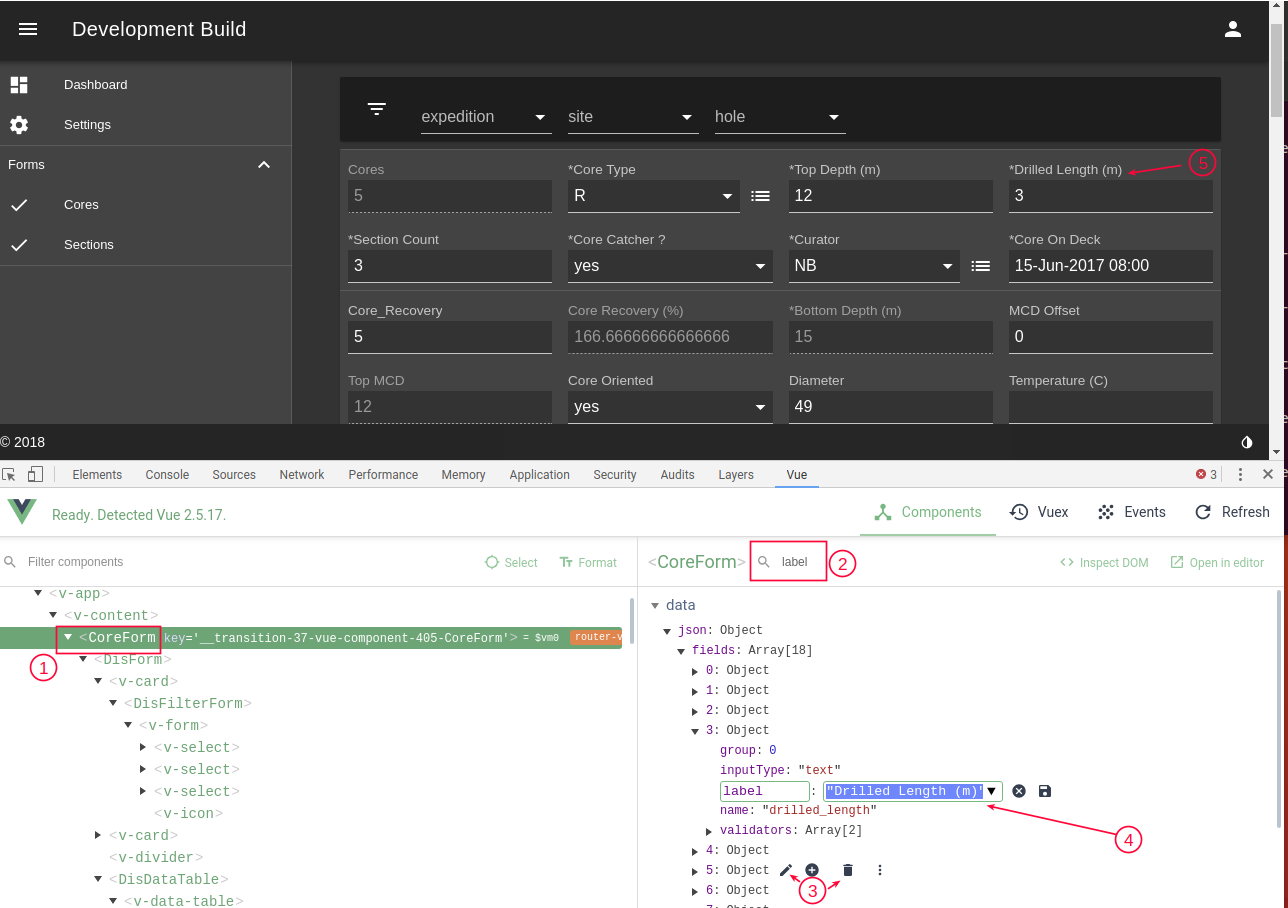Click the Format button
Image resolution: width=1288 pixels, height=908 pixels.
coord(588,563)
